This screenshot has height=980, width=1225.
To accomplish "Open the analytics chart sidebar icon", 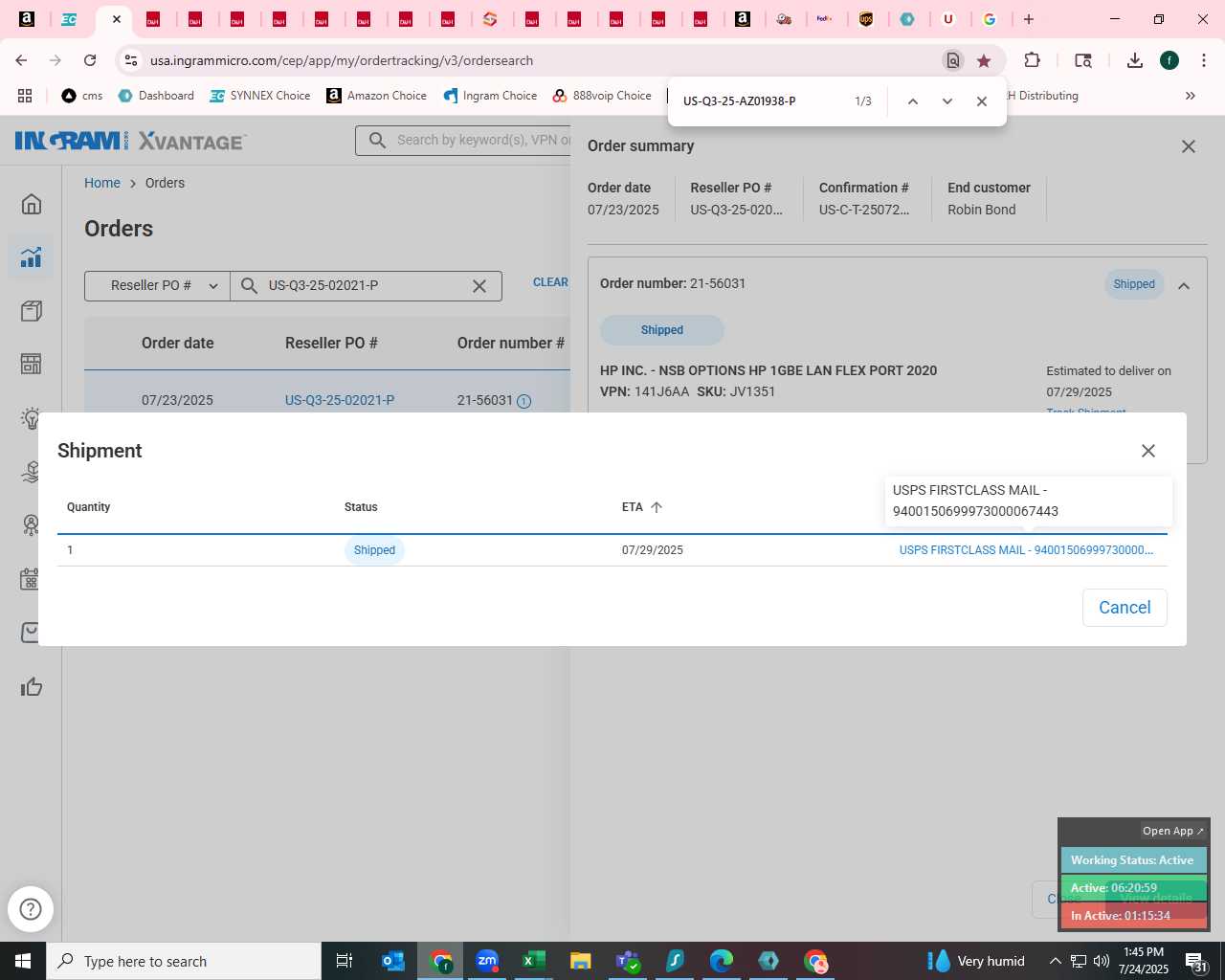I will pyautogui.click(x=32, y=256).
